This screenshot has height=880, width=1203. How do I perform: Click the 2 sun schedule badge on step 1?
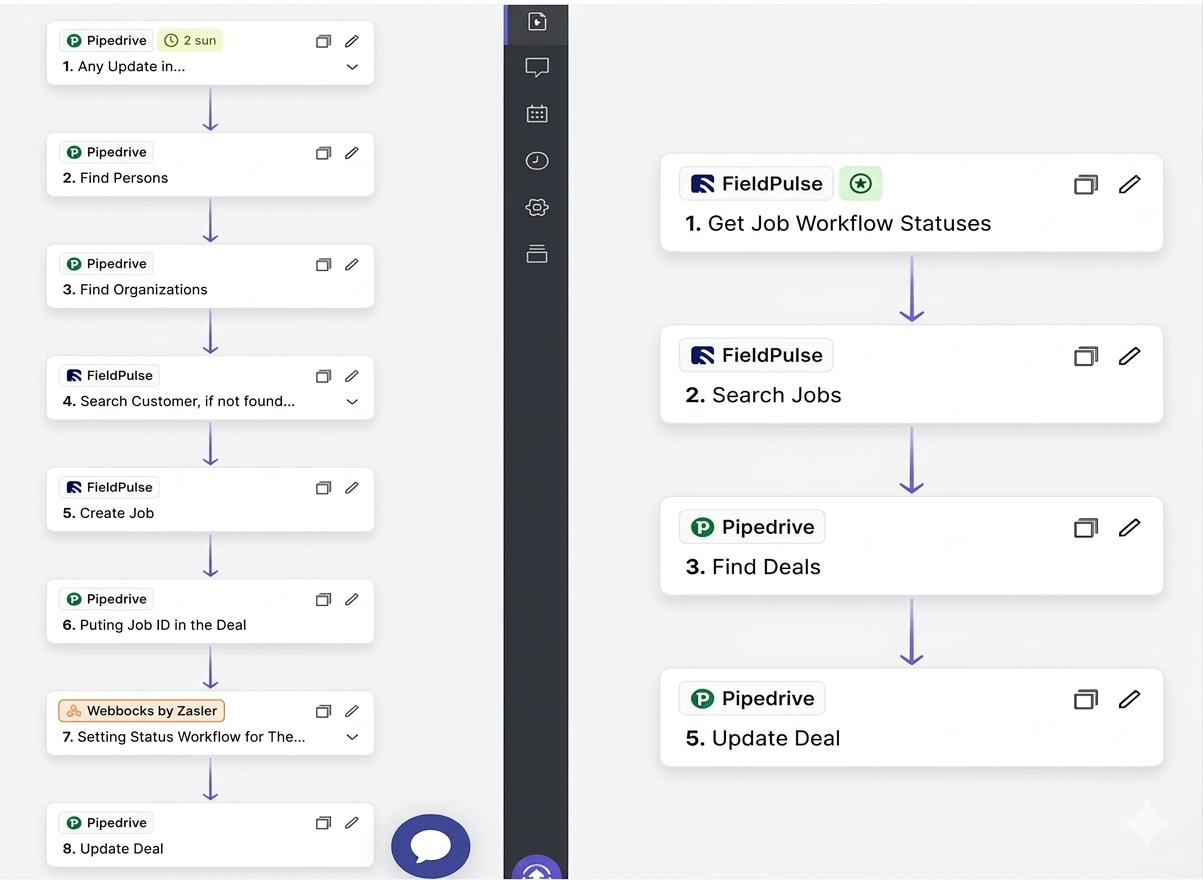point(190,40)
